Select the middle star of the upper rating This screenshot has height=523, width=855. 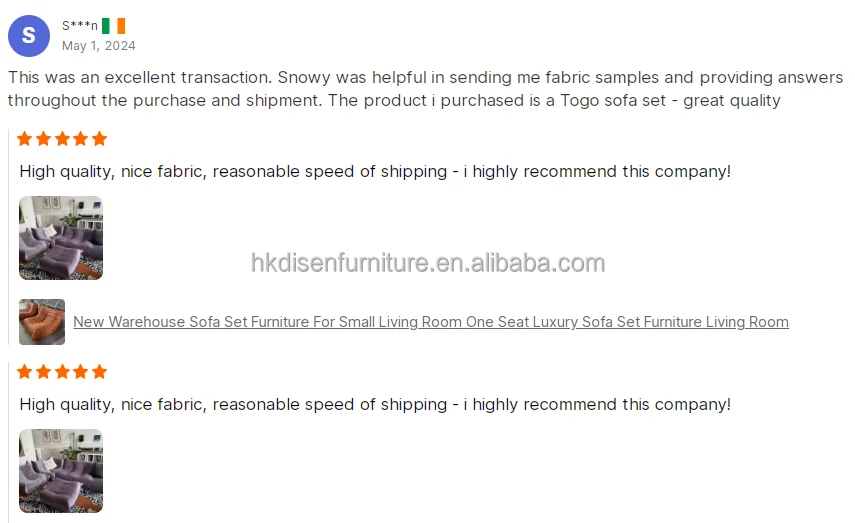[x=62, y=139]
